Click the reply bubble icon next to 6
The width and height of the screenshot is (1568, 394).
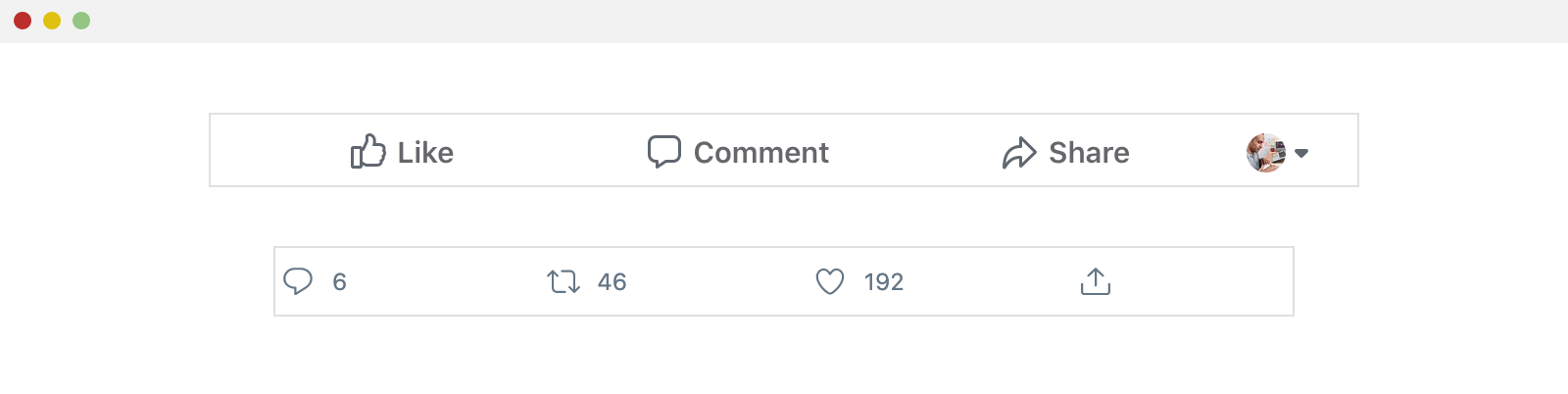click(298, 281)
